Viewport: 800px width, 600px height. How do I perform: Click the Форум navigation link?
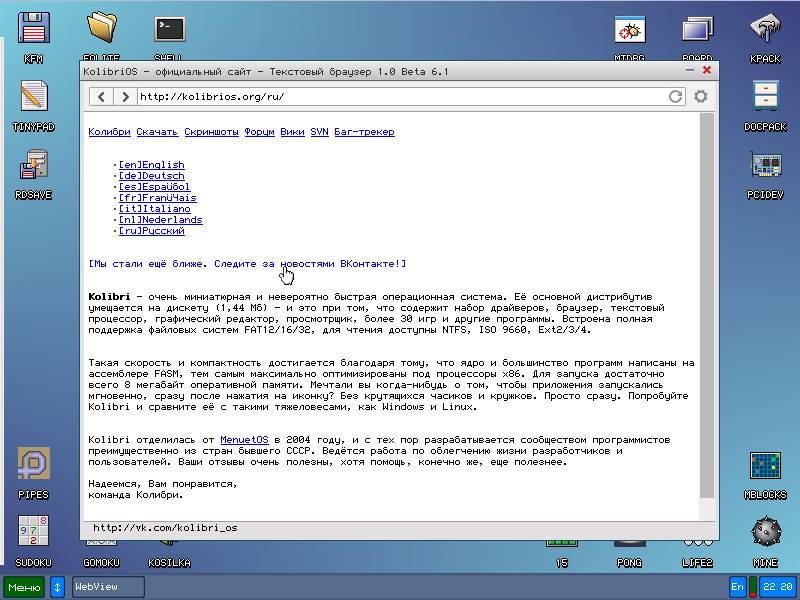pyautogui.click(x=259, y=132)
